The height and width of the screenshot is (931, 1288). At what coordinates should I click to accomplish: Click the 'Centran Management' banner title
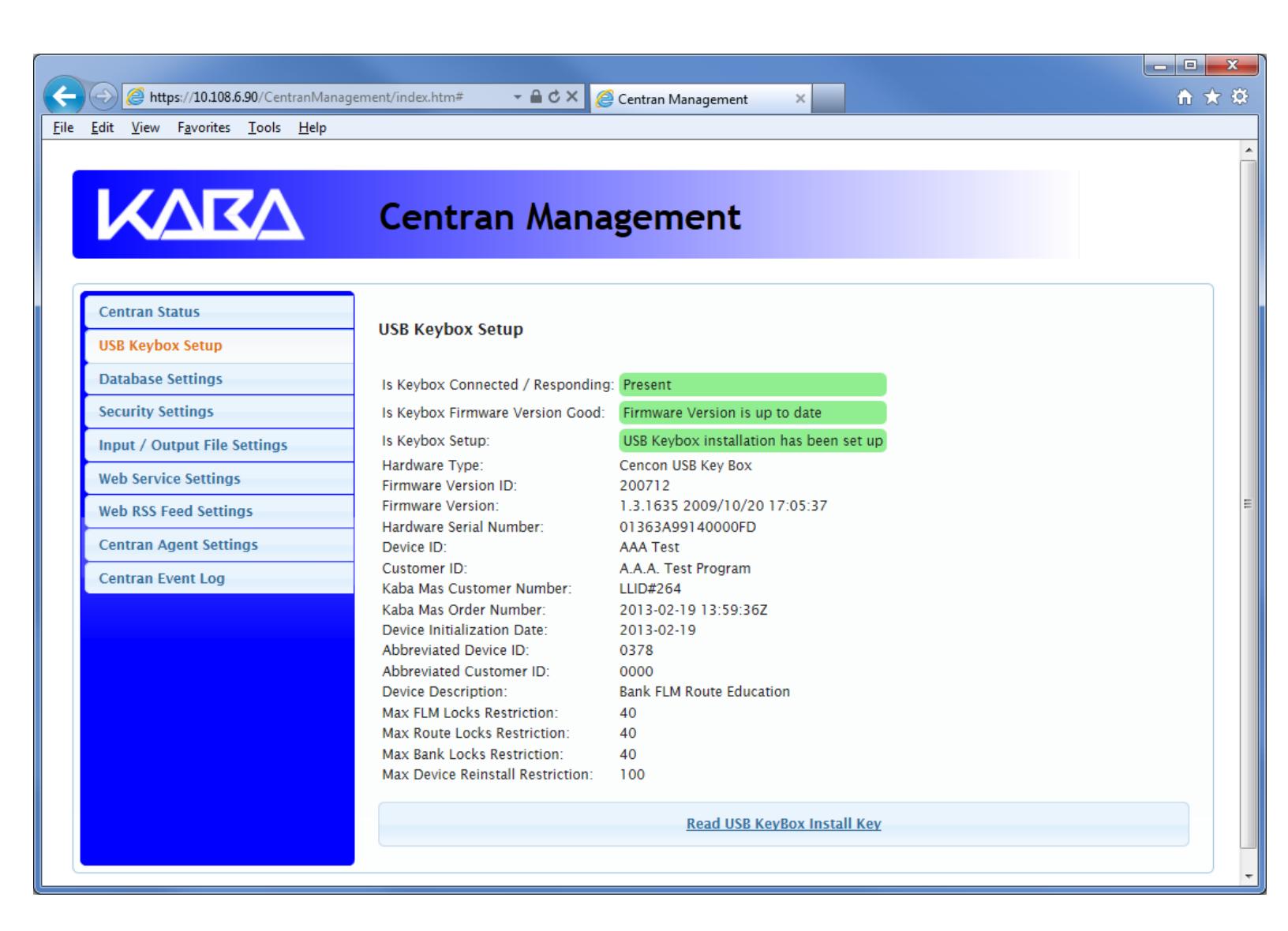[x=560, y=217]
